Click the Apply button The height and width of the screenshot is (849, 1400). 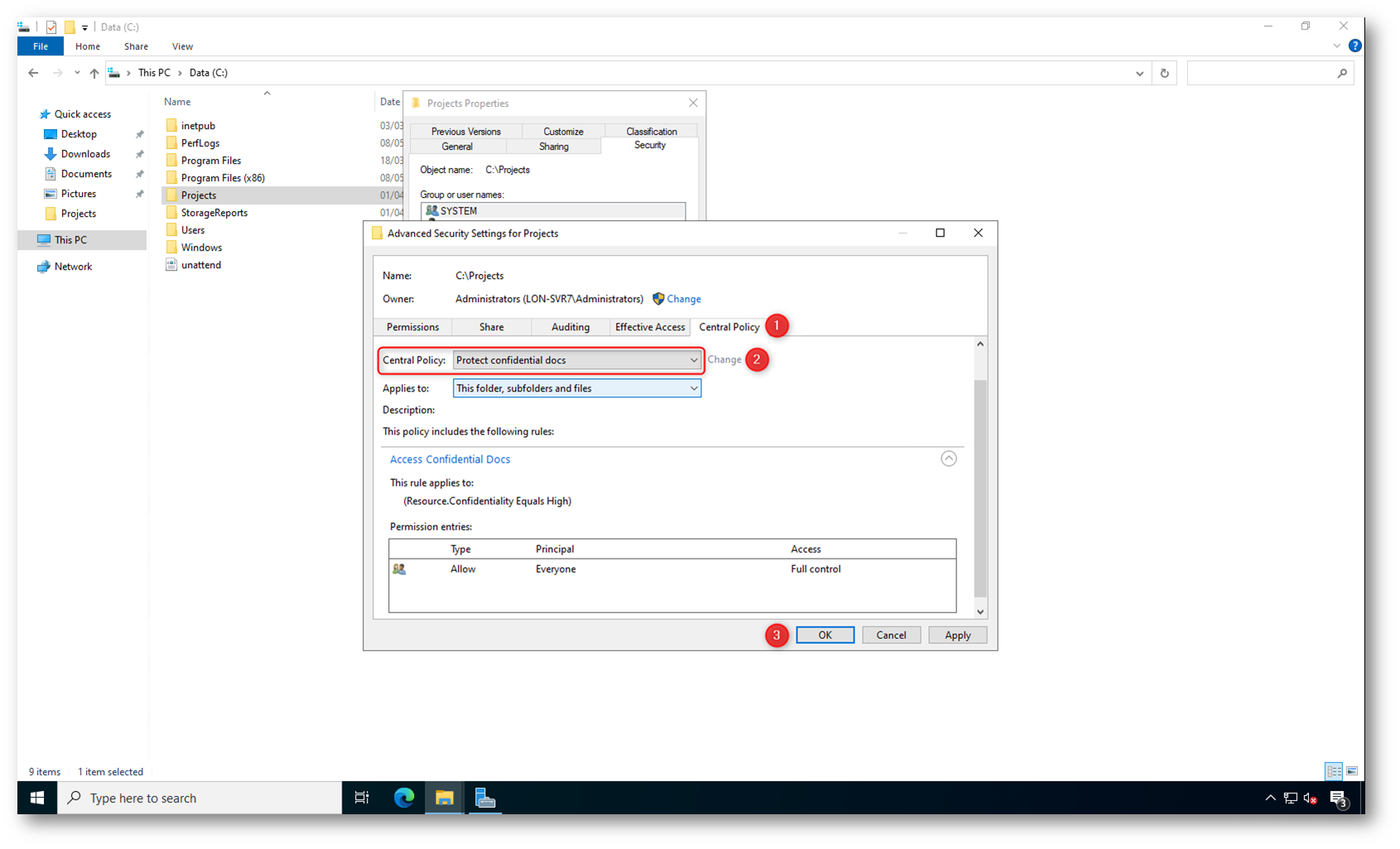(x=957, y=635)
